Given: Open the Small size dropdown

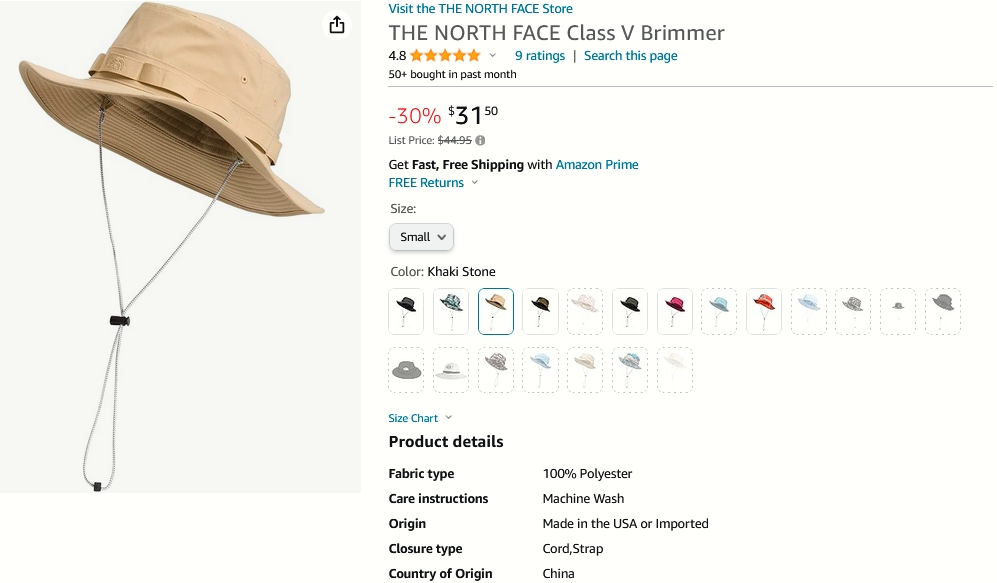Looking at the screenshot, I should pyautogui.click(x=421, y=237).
